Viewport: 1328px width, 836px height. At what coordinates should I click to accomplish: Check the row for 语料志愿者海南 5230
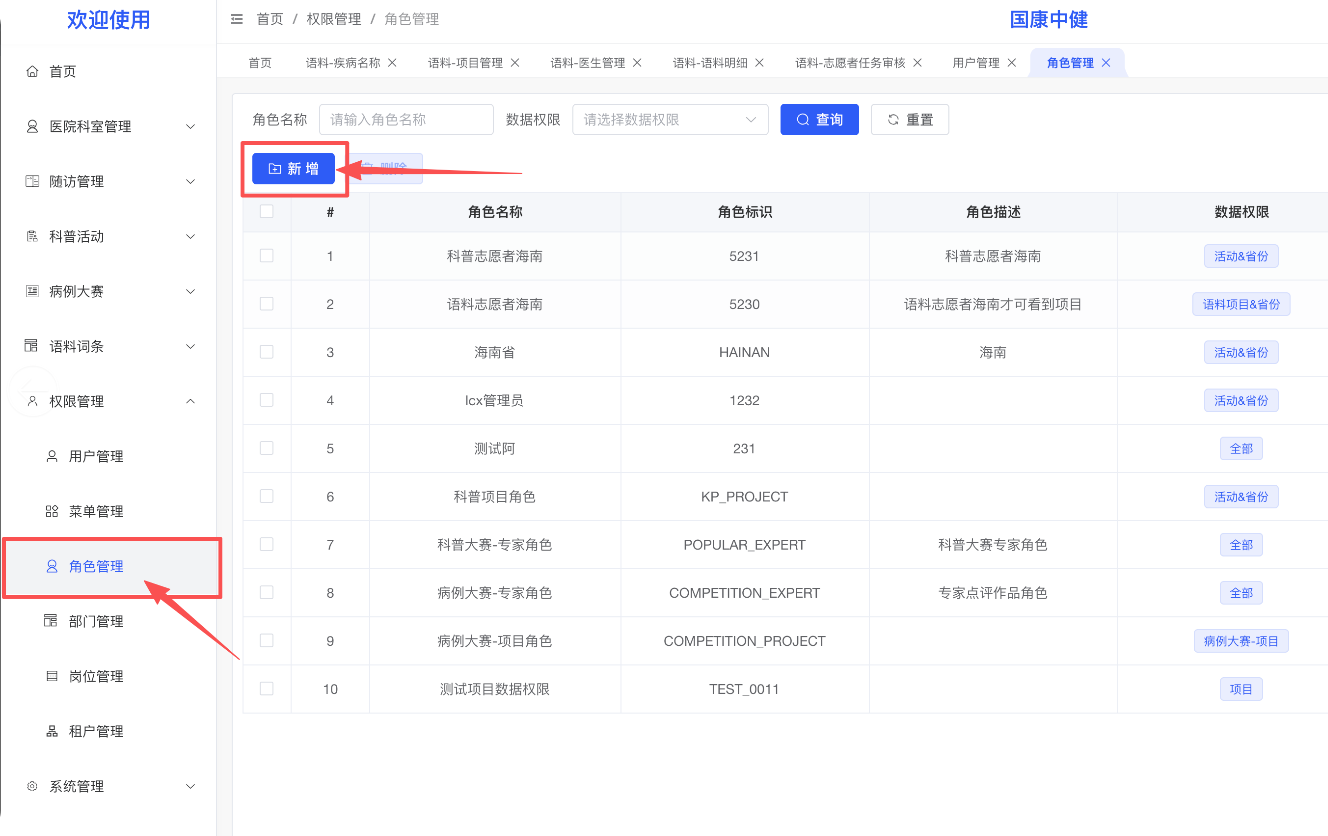tap(266, 304)
